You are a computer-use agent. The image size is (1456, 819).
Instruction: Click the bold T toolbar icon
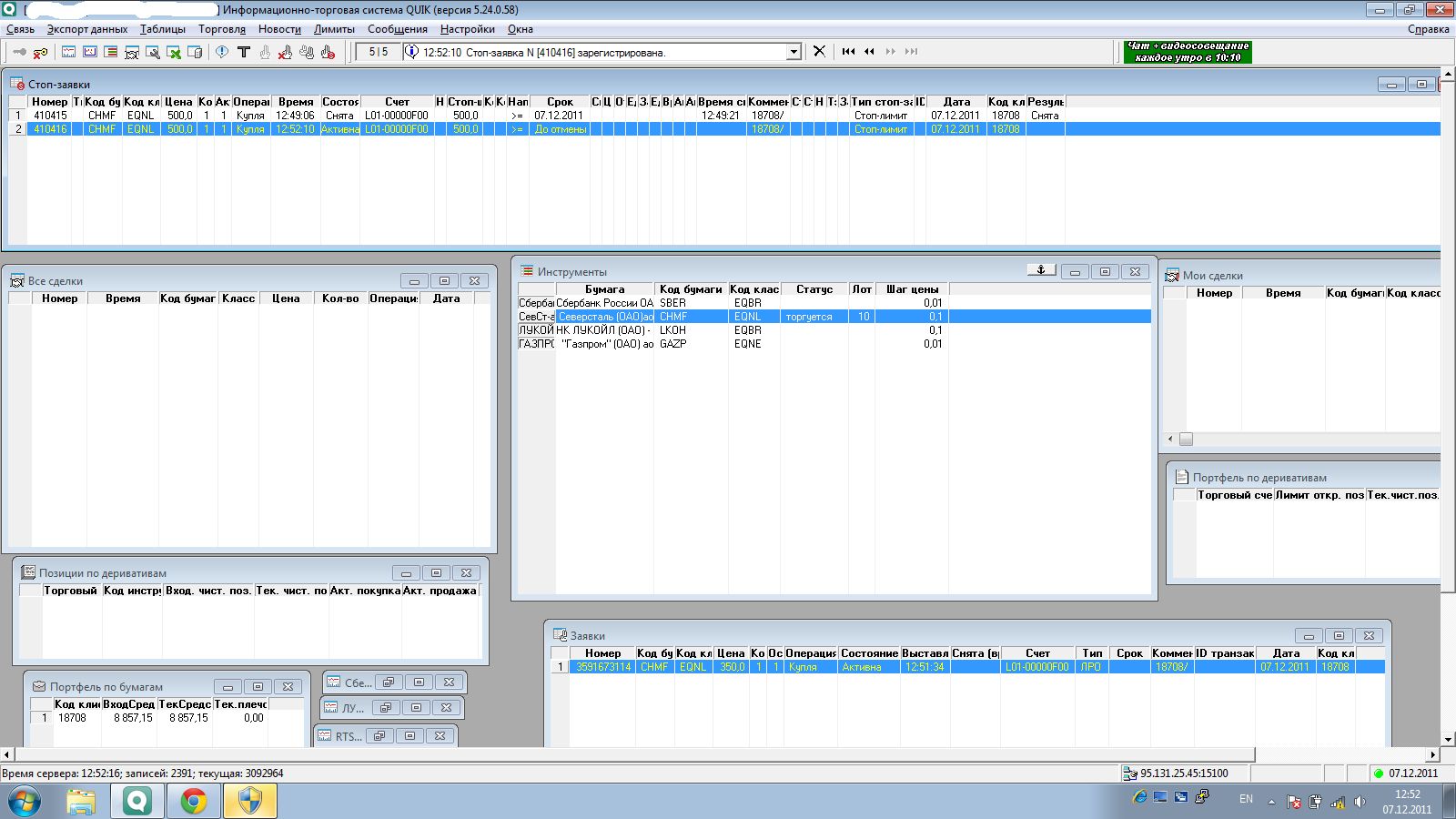[243, 52]
